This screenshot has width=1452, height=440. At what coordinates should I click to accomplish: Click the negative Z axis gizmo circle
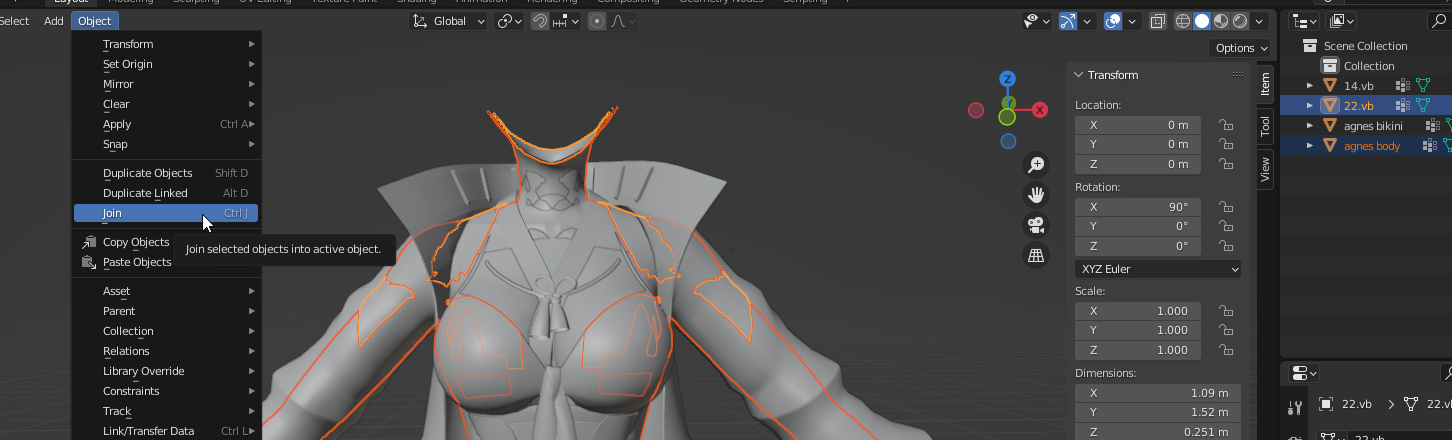1008,141
